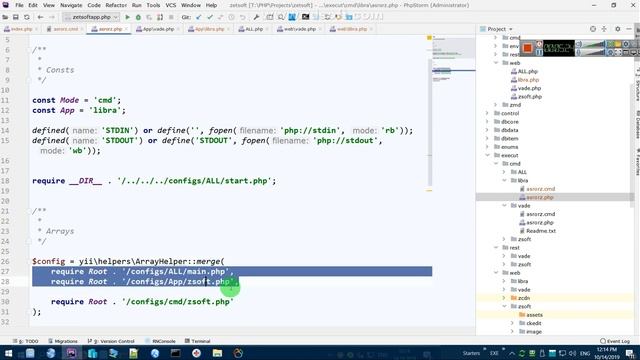Expand the zcdn folder

504,298
